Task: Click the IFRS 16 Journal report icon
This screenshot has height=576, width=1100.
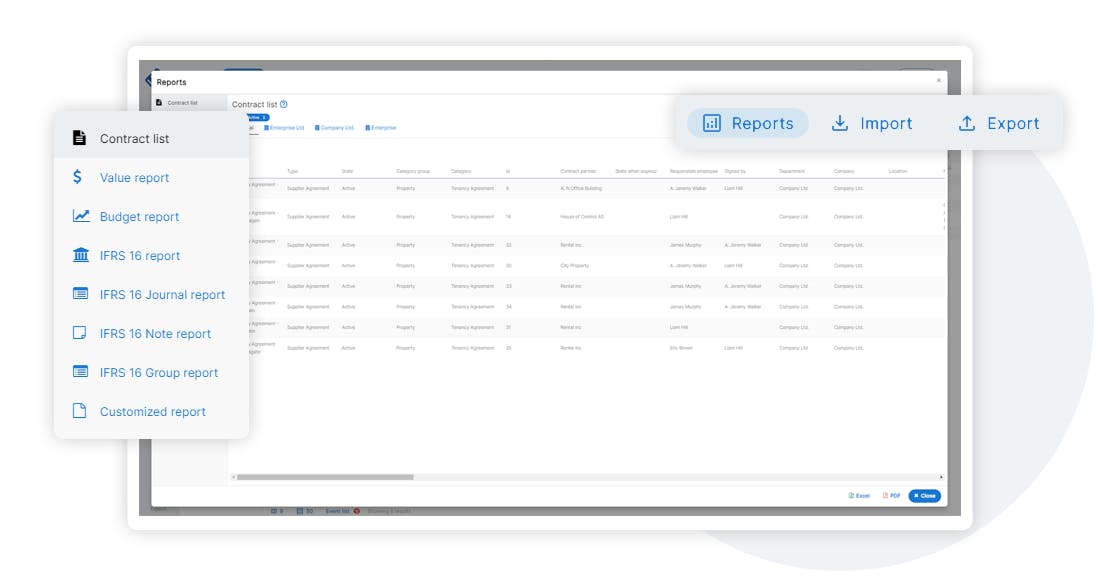Action: [x=81, y=293]
